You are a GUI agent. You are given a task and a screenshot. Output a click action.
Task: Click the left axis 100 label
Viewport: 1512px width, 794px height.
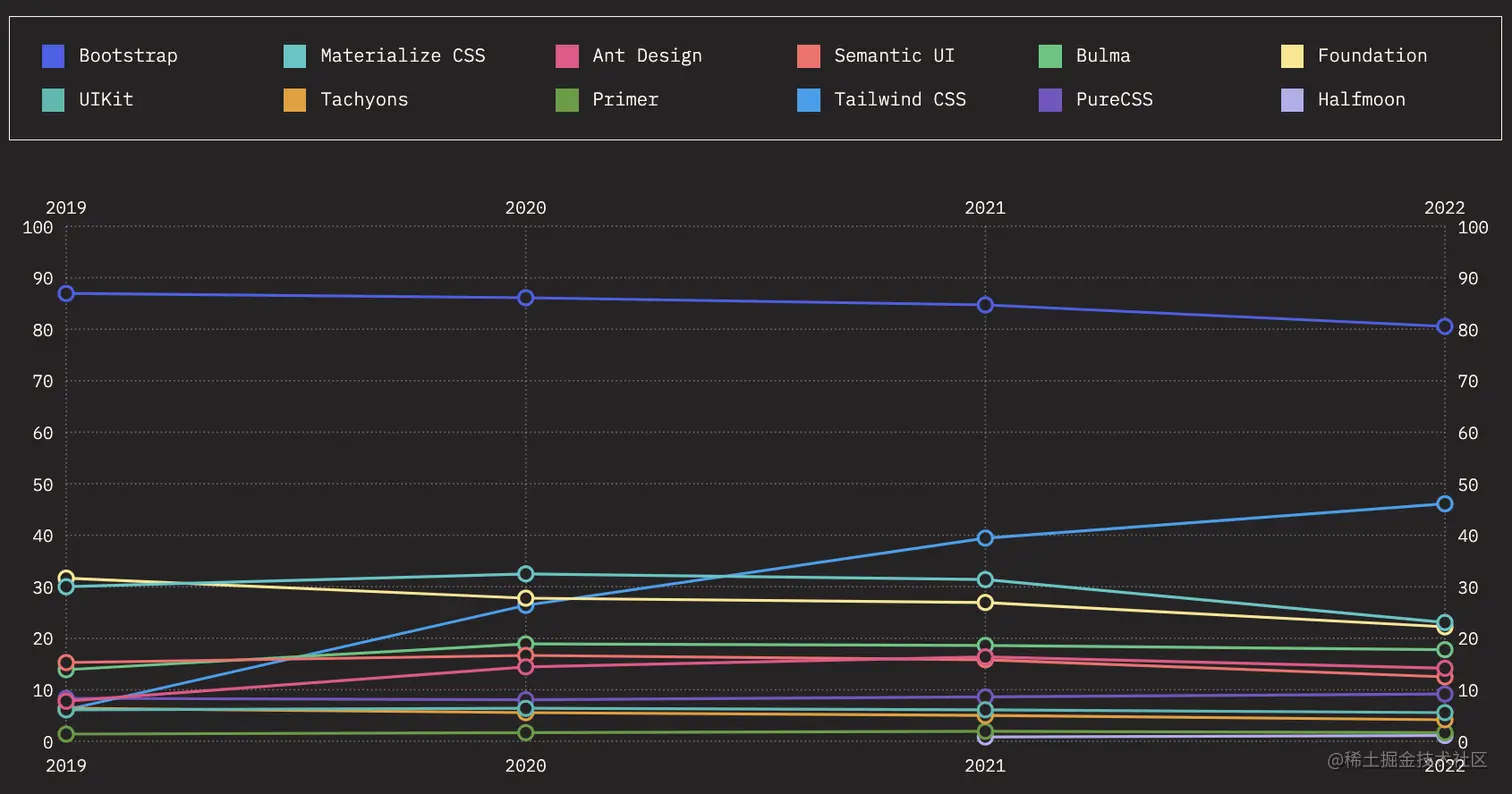[38, 227]
